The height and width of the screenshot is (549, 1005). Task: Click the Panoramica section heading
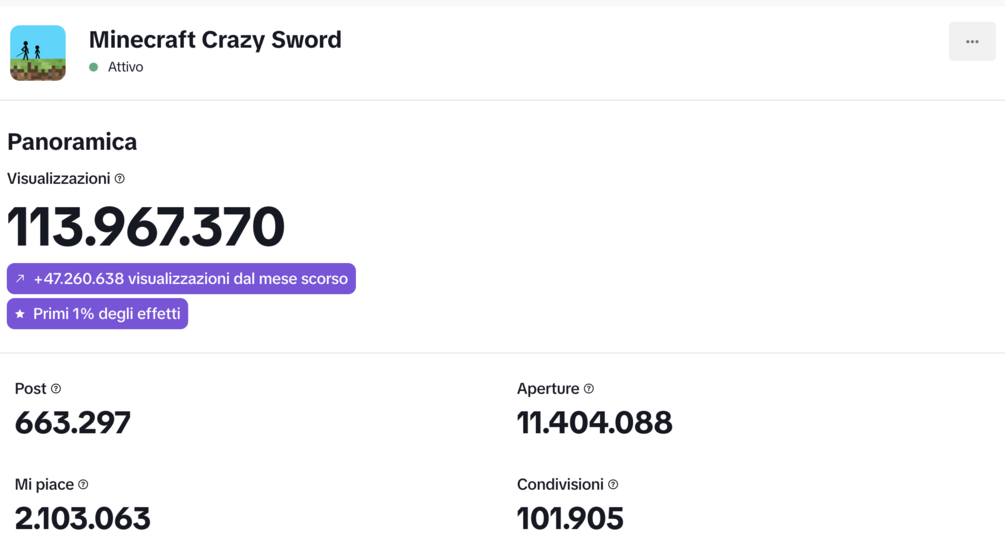[72, 142]
